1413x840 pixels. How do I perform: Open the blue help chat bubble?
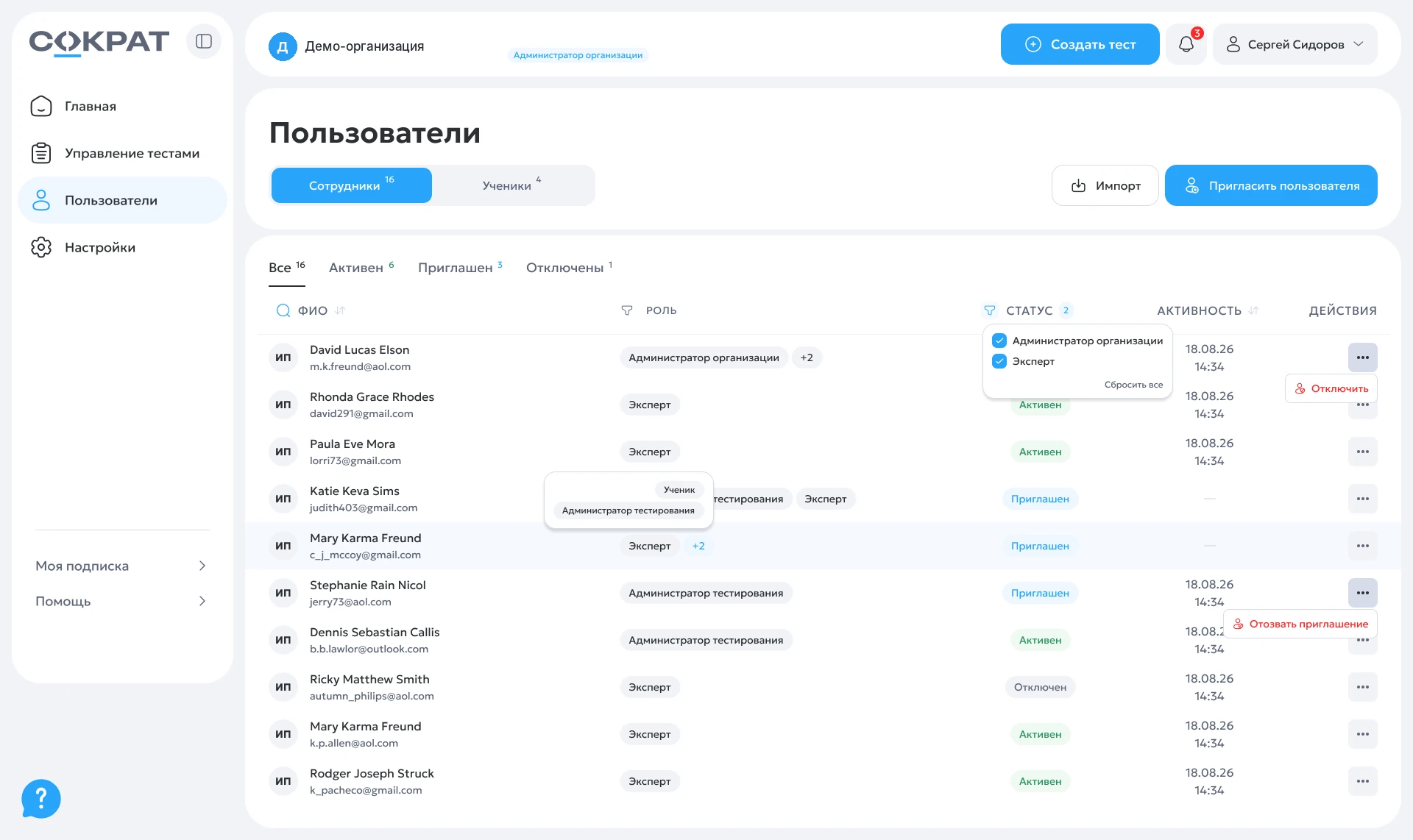[x=41, y=799]
